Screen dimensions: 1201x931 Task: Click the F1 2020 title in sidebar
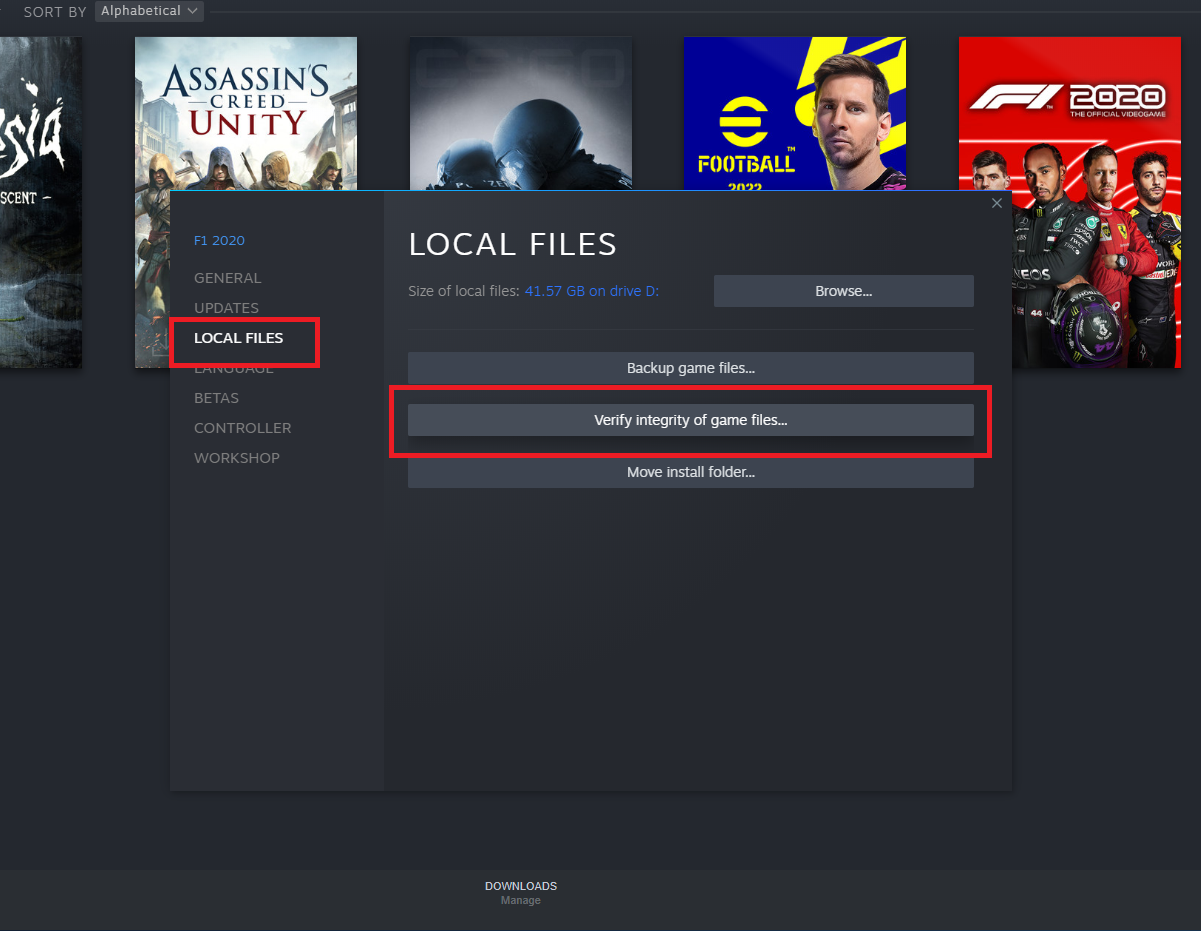219,240
